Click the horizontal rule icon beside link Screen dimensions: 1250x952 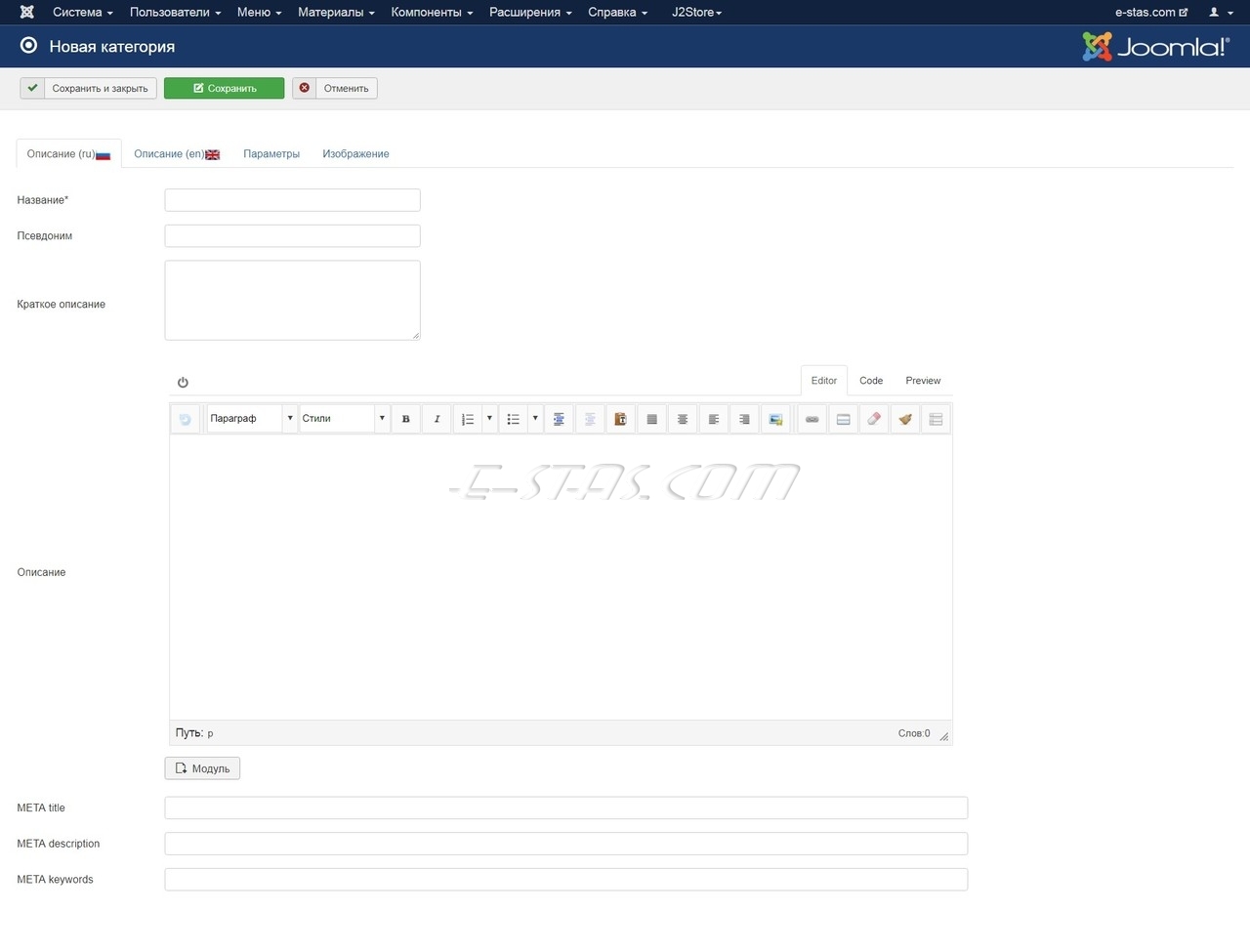pos(843,419)
